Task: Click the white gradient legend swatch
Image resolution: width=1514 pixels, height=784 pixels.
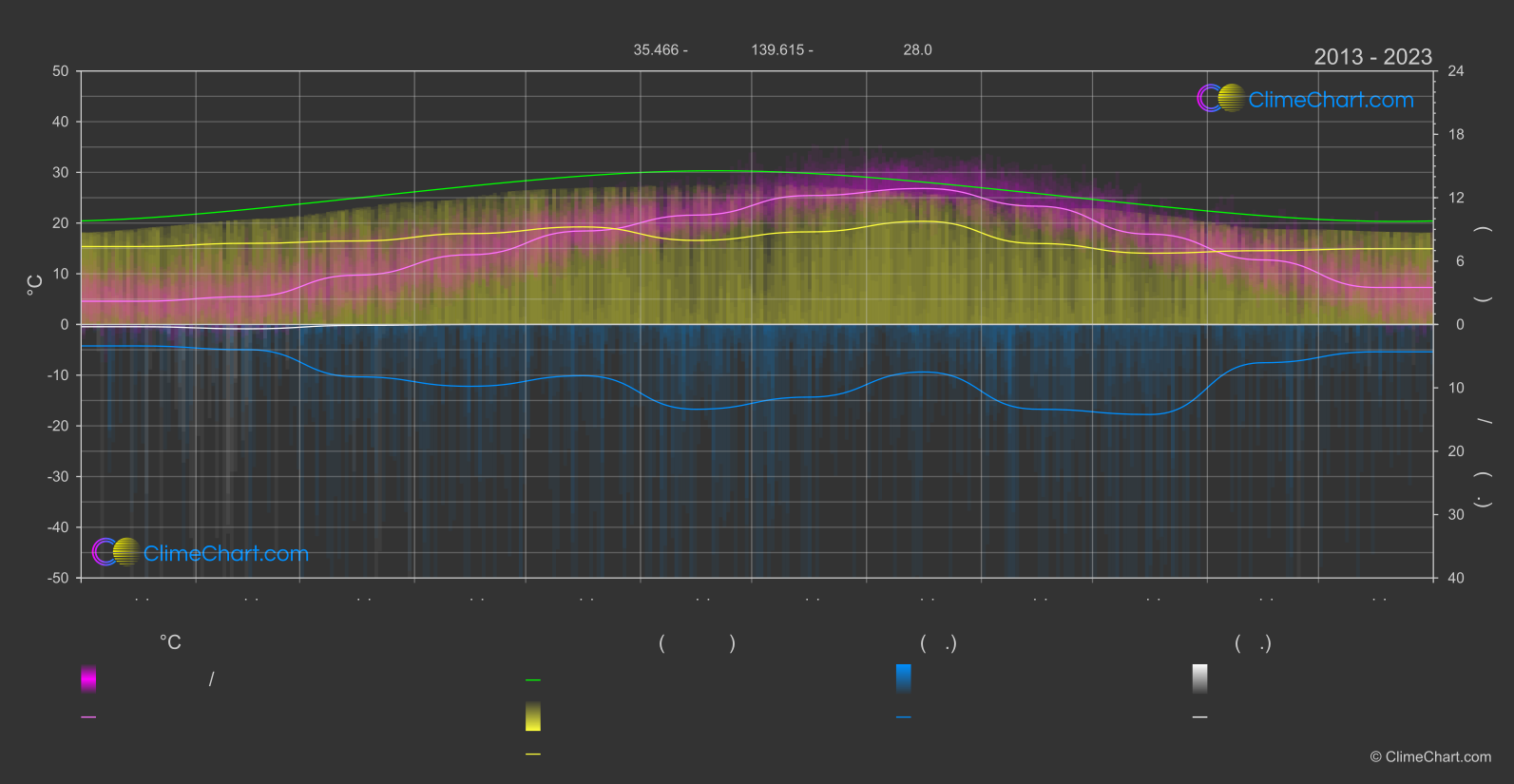Action: 1200,679
